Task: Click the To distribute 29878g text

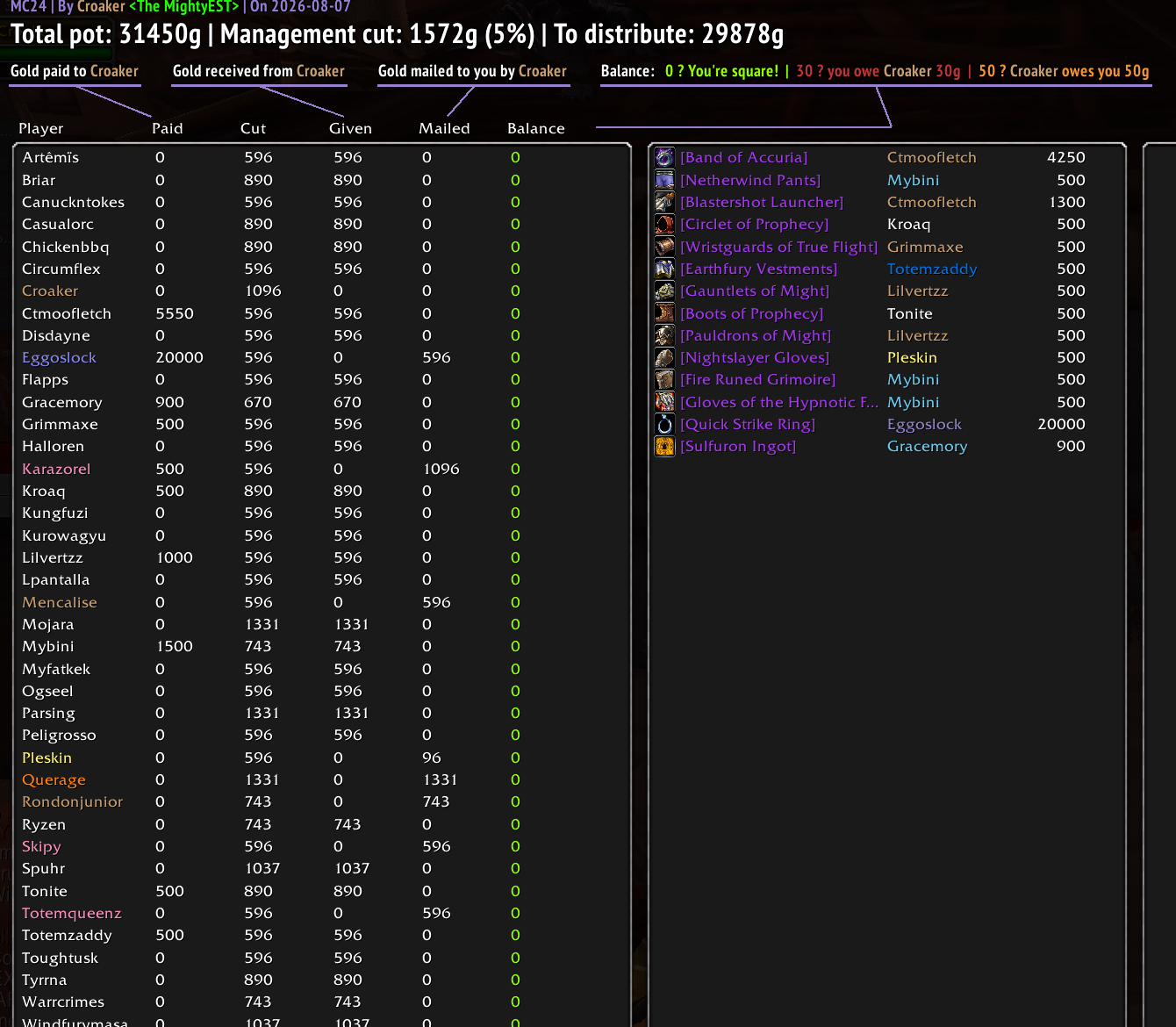Action: [669, 34]
